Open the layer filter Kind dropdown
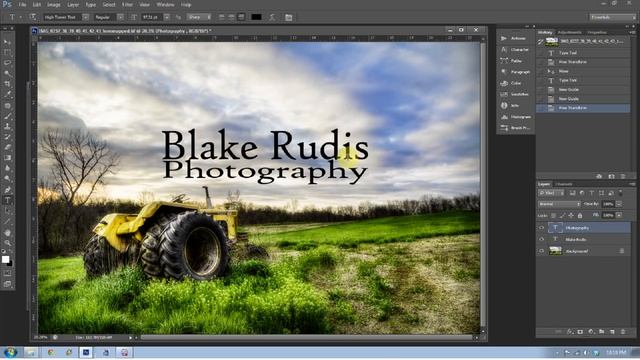 pyautogui.click(x=551, y=193)
